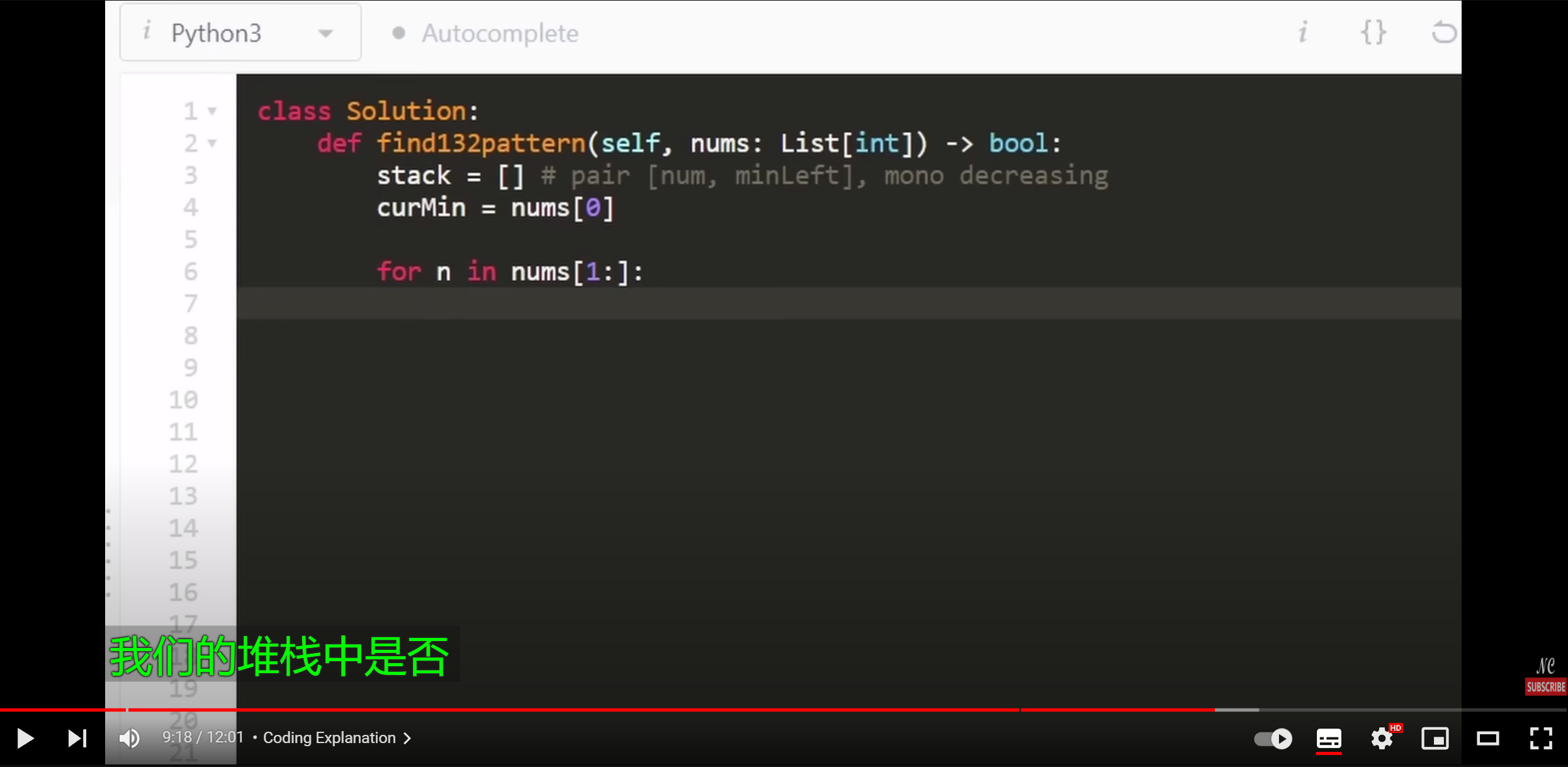Mute the video volume
Screen dimensions: 1568x767
[x=130, y=738]
